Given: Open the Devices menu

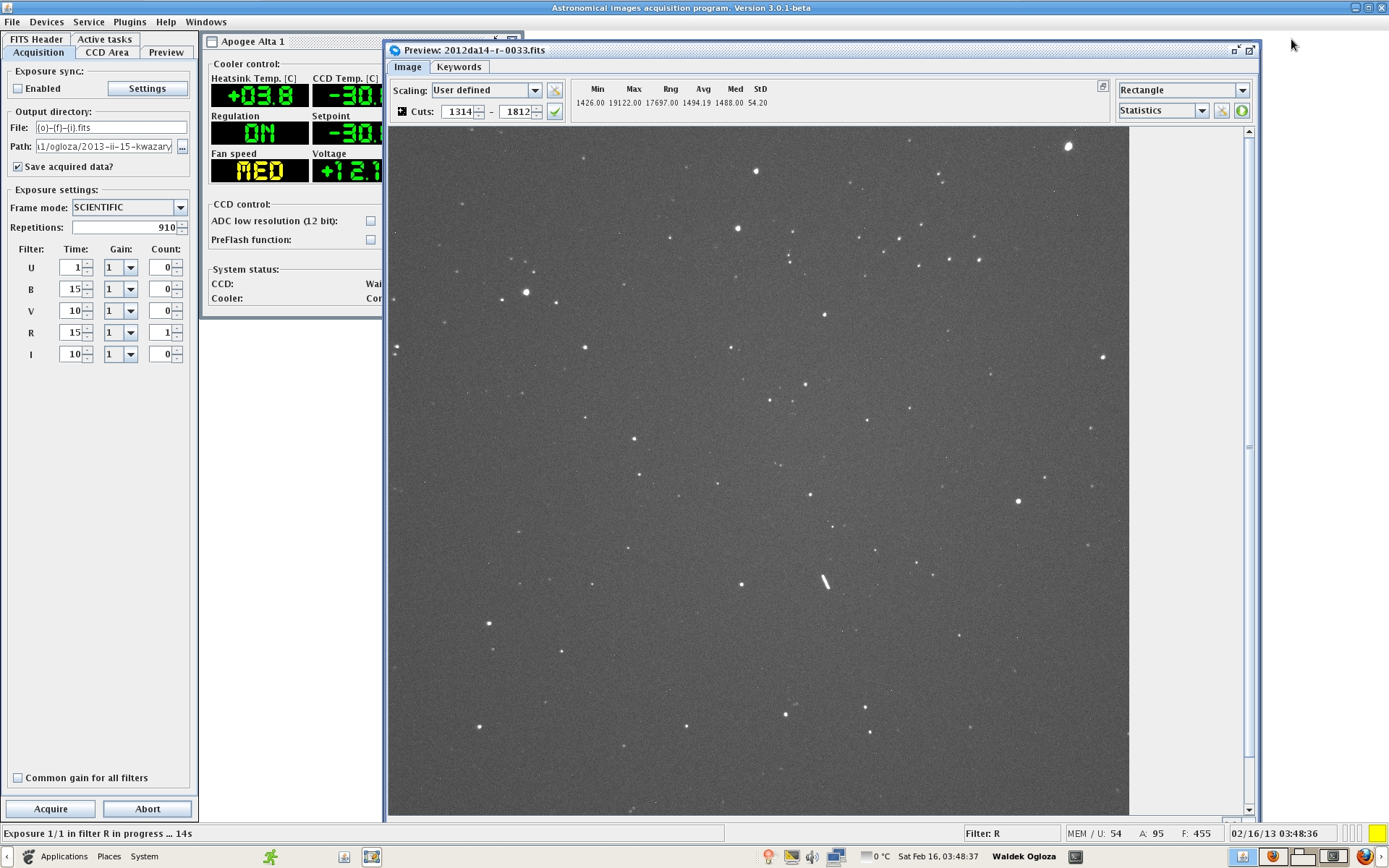Looking at the screenshot, I should 46,22.
